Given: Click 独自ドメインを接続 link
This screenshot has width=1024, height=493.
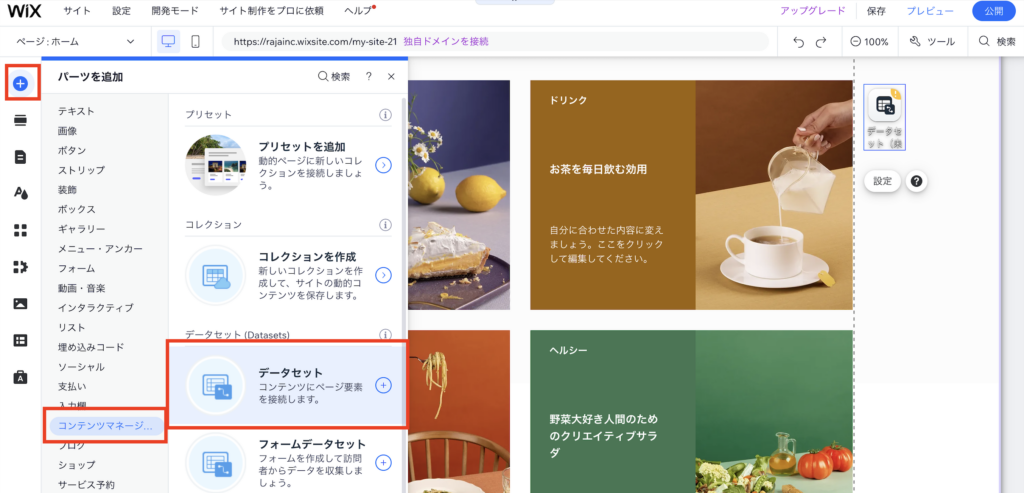Looking at the screenshot, I should 446,41.
